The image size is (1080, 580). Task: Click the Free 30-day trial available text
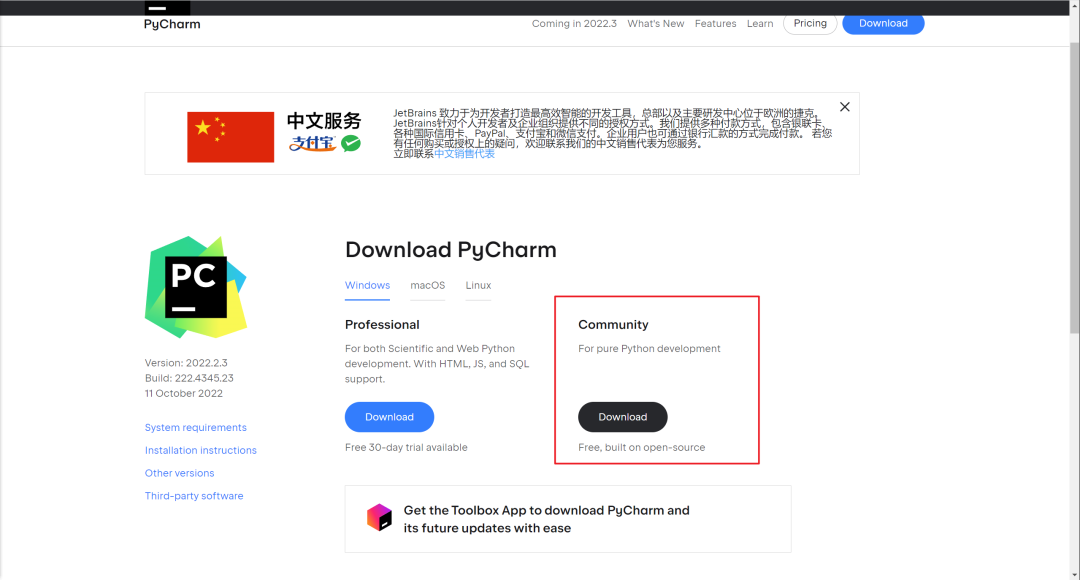[x=406, y=447]
